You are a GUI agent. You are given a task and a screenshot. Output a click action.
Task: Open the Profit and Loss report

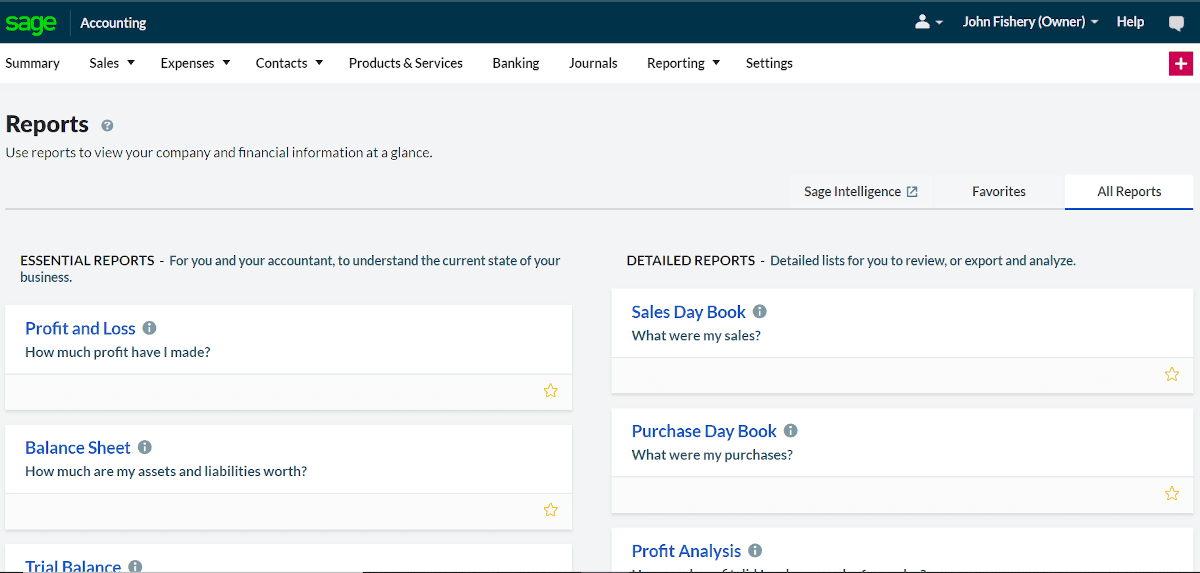[x=80, y=328]
